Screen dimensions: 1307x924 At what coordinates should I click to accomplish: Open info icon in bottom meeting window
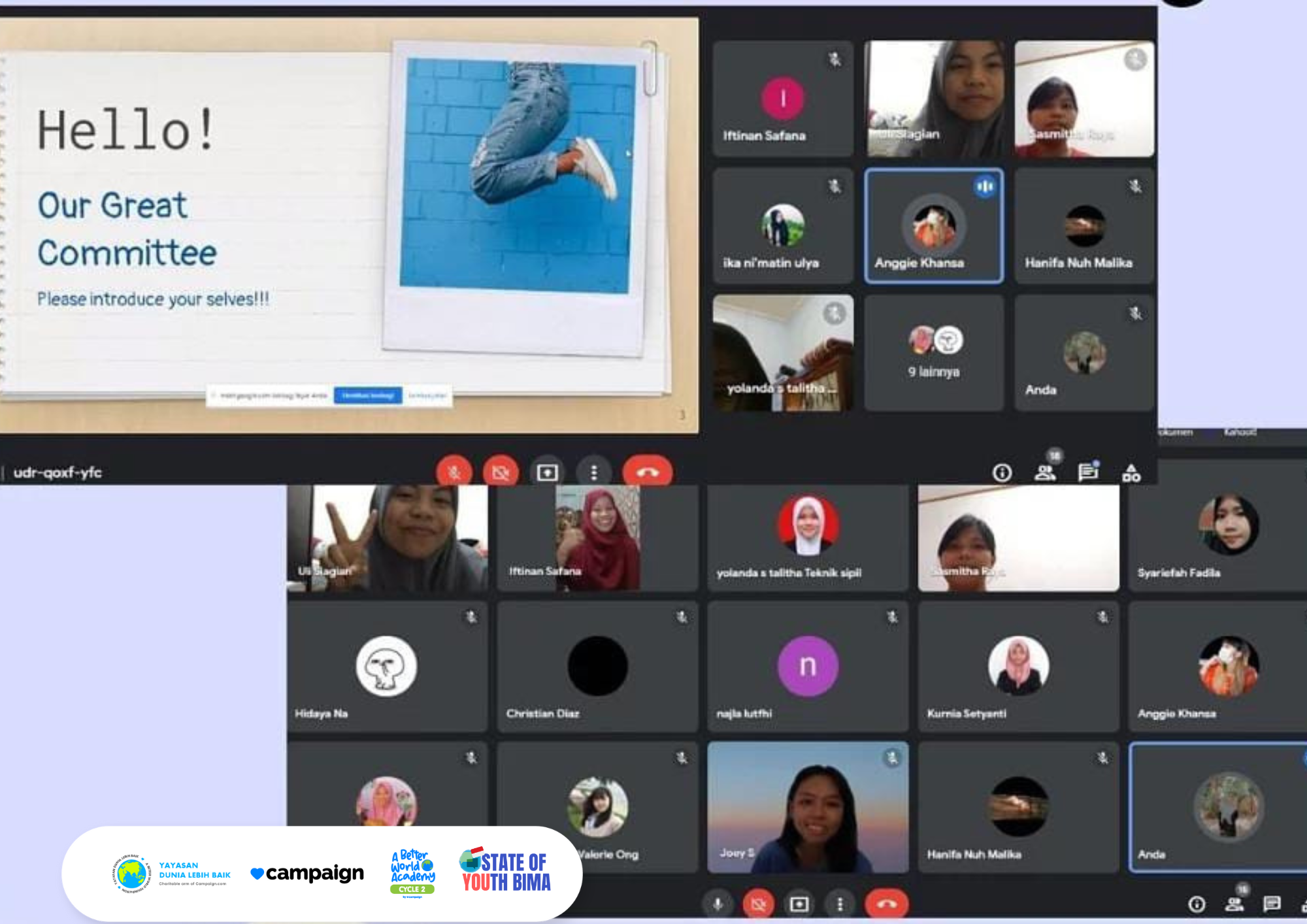point(1197,904)
